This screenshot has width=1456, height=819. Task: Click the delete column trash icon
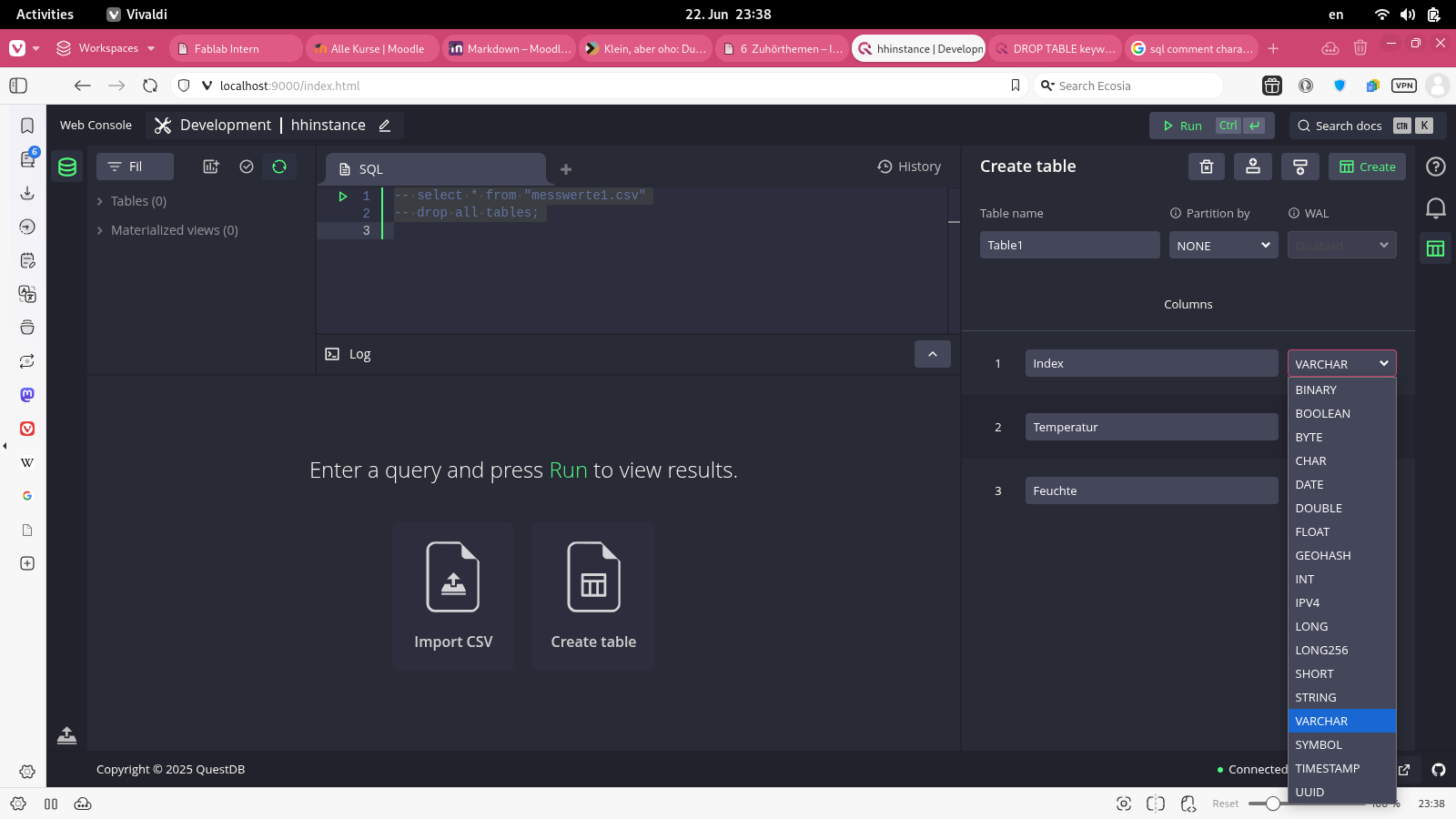pyautogui.click(x=1206, y=167)
